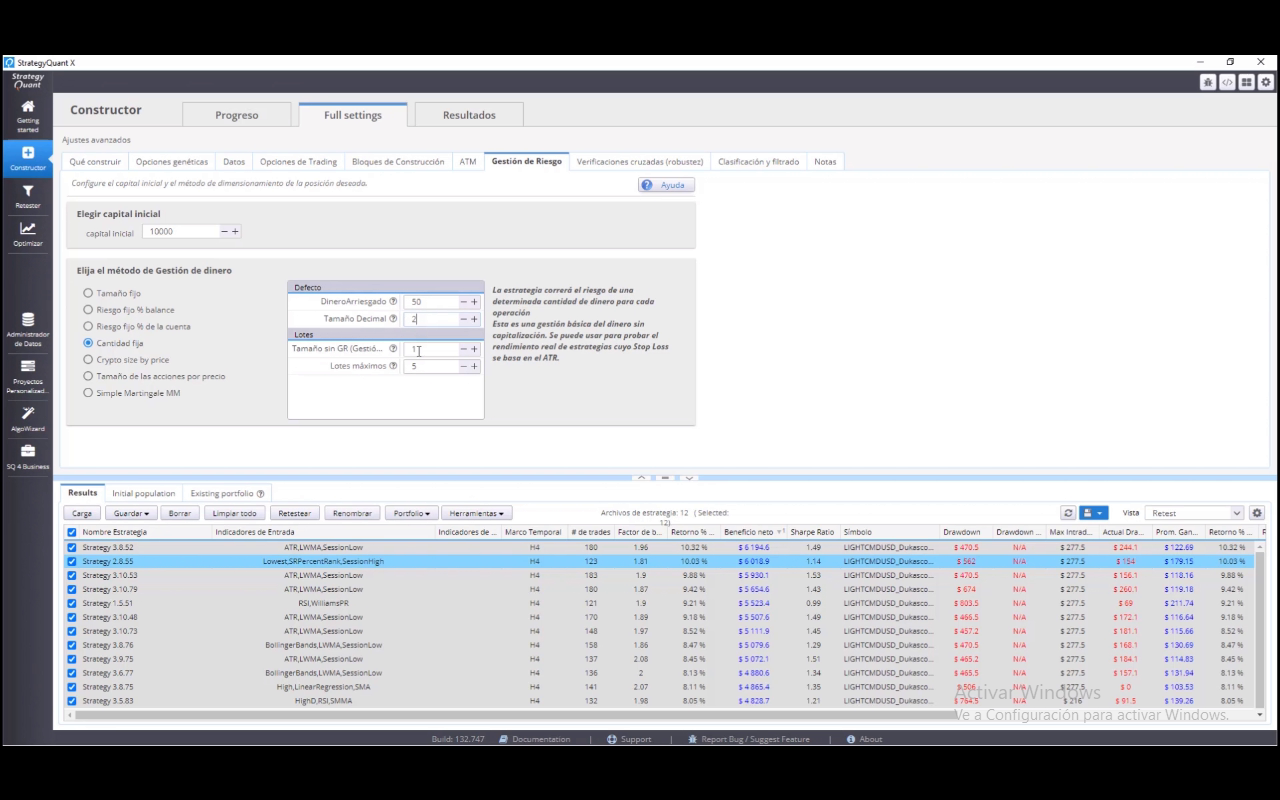1280x800 pixels.
Task: Click the capital inicial input field
Action: (x=181, y=231)
